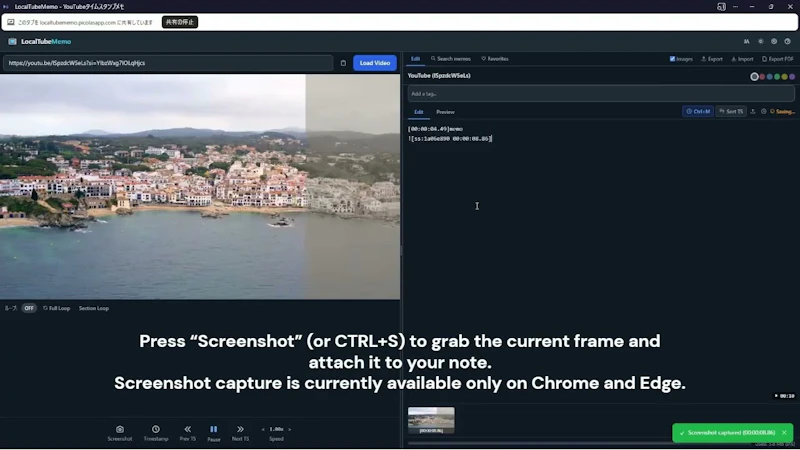This screenshot has height=450, width=800.
Task: Jump to previous timestamp with Prev TS
Action: (187, 433)
